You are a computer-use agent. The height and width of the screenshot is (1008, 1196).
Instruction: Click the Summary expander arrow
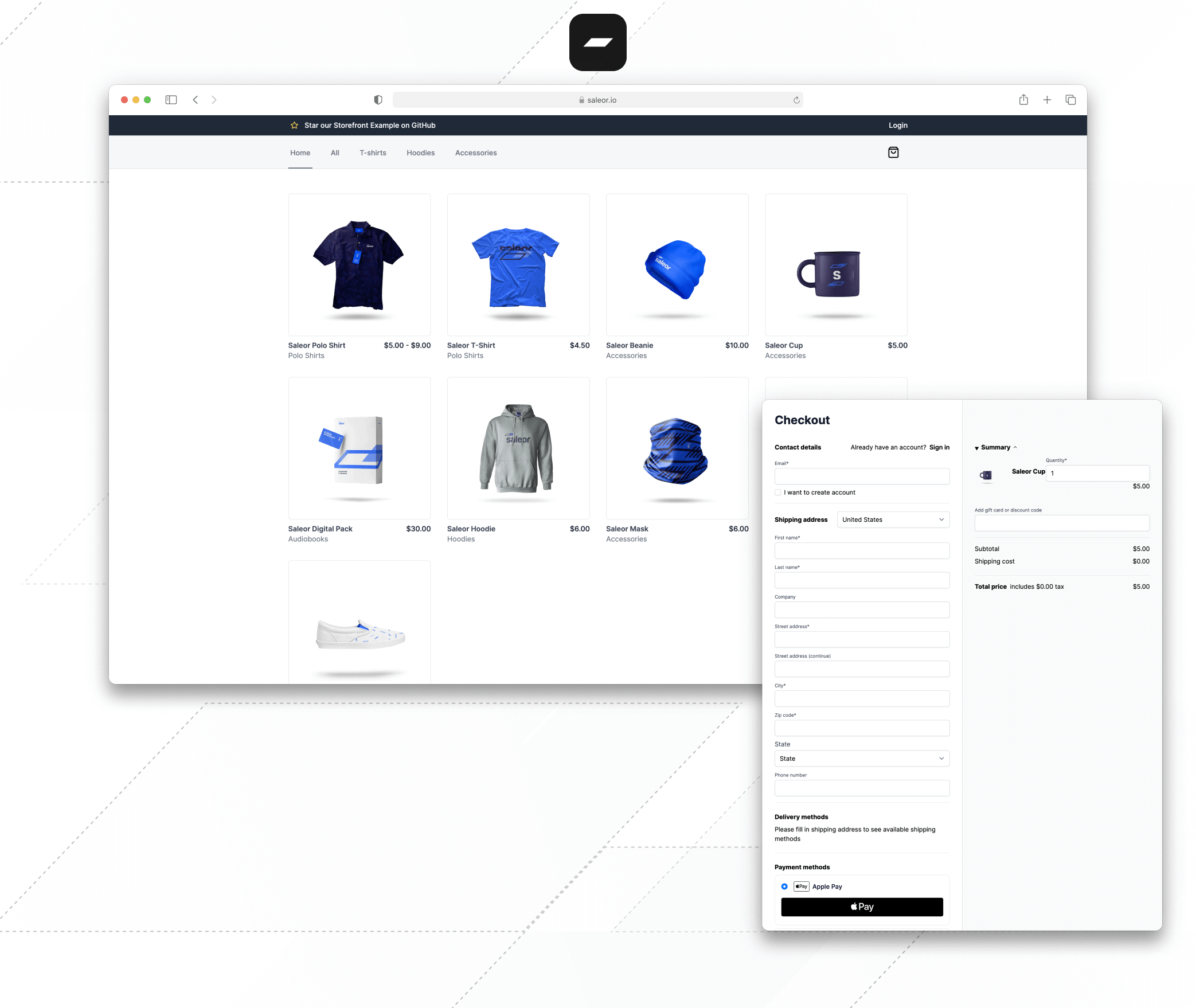click(978, 447)
